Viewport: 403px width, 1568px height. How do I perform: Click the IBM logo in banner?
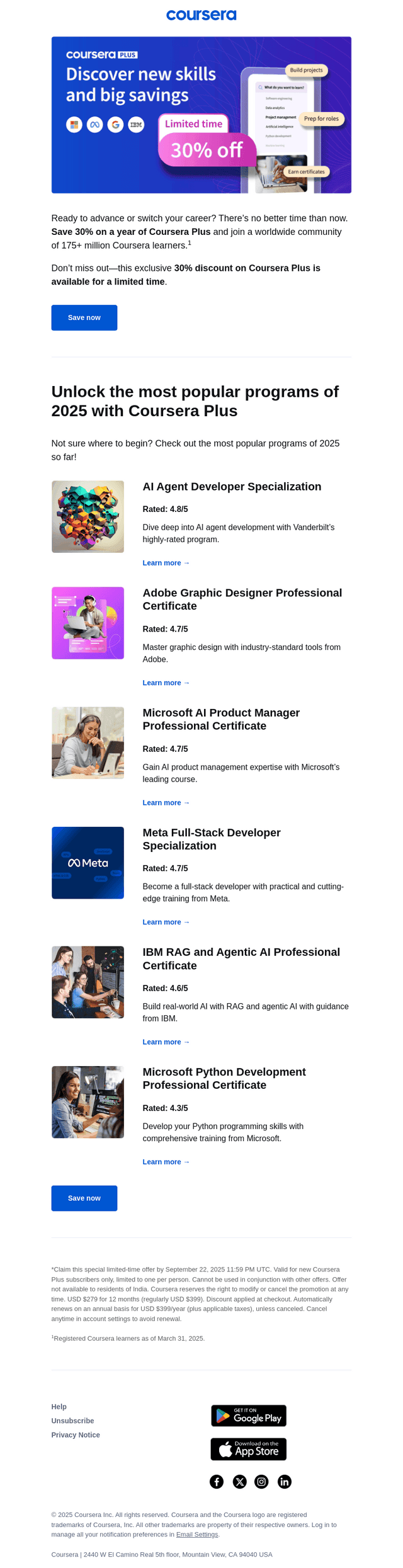click(x=136, y=125)
